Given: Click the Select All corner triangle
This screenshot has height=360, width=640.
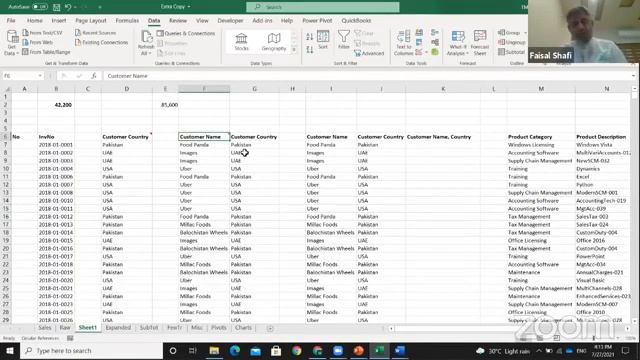Looking at the screenshot, I should (x=7, y=89).
